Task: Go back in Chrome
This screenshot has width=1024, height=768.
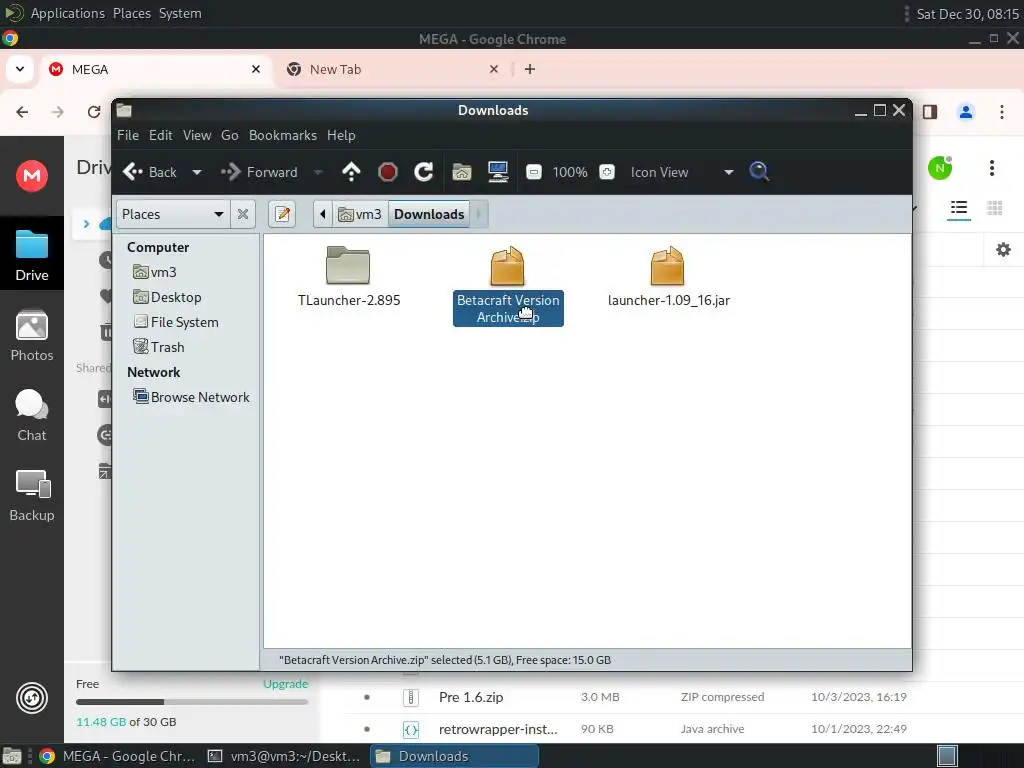Action: coord(22,112)
